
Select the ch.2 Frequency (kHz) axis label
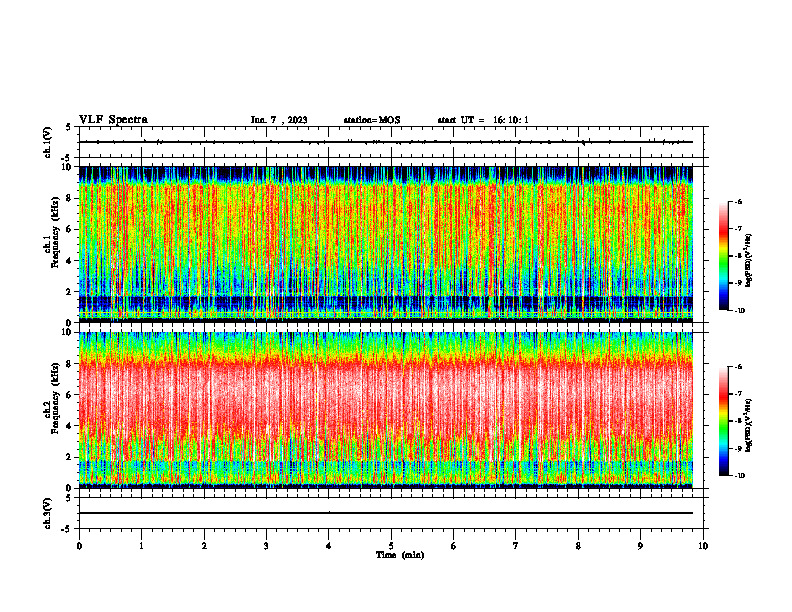coord(52,398)
